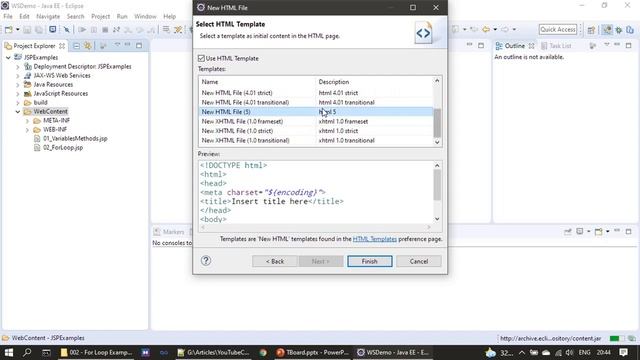Image resolution: width=640 pixels, height=360 pixels.
Task: Select New XHTML File (1.0 frameset) template
Action: point(316,121)
